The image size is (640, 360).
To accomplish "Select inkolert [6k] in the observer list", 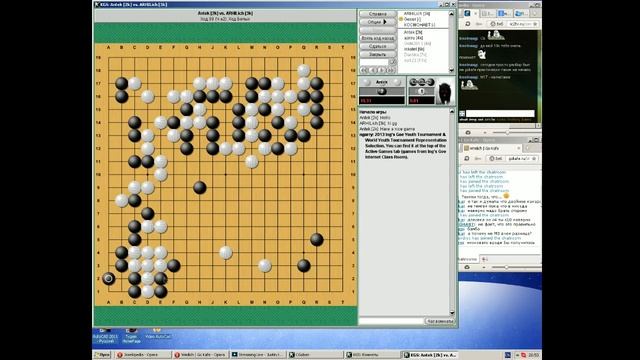I will coord(414,49).
